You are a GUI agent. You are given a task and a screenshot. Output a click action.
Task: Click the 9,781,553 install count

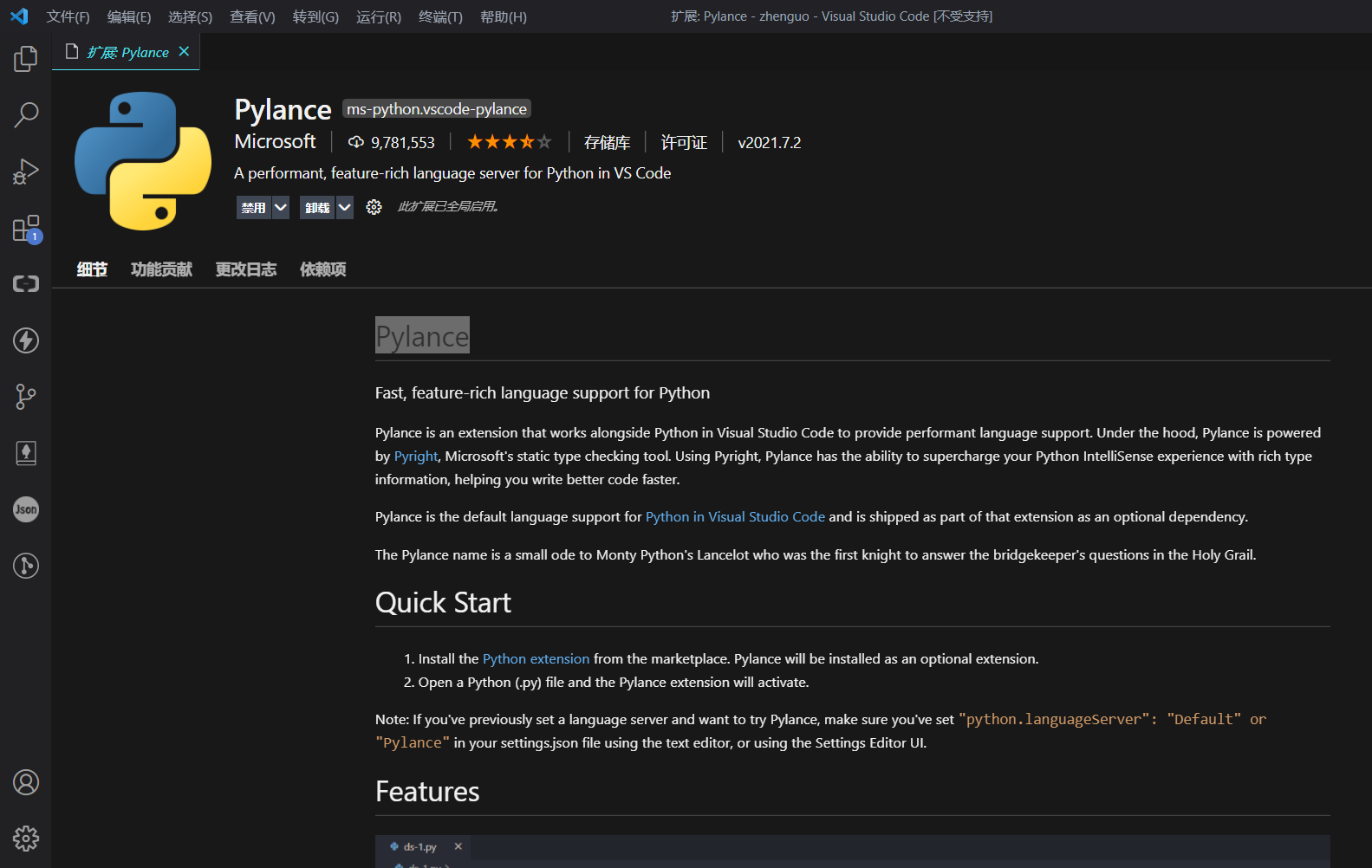[403, 142]
